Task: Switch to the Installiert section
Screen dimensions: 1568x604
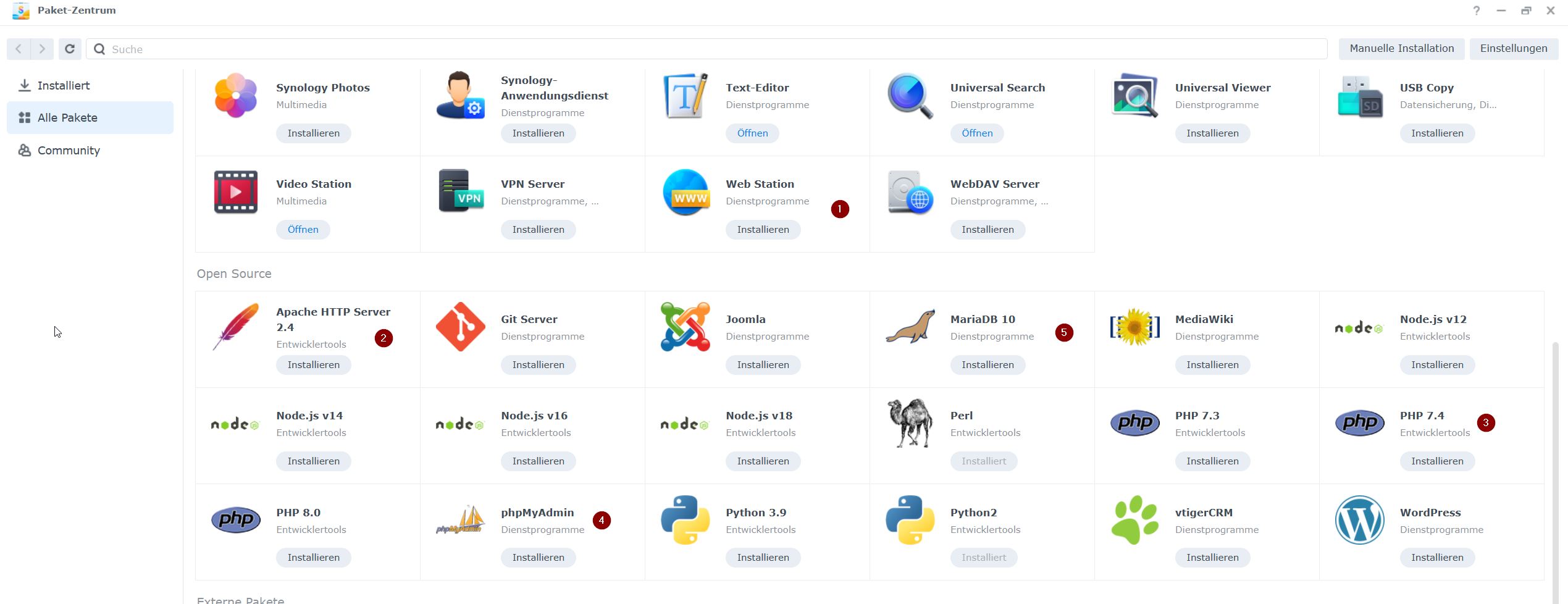Action: 90,85
